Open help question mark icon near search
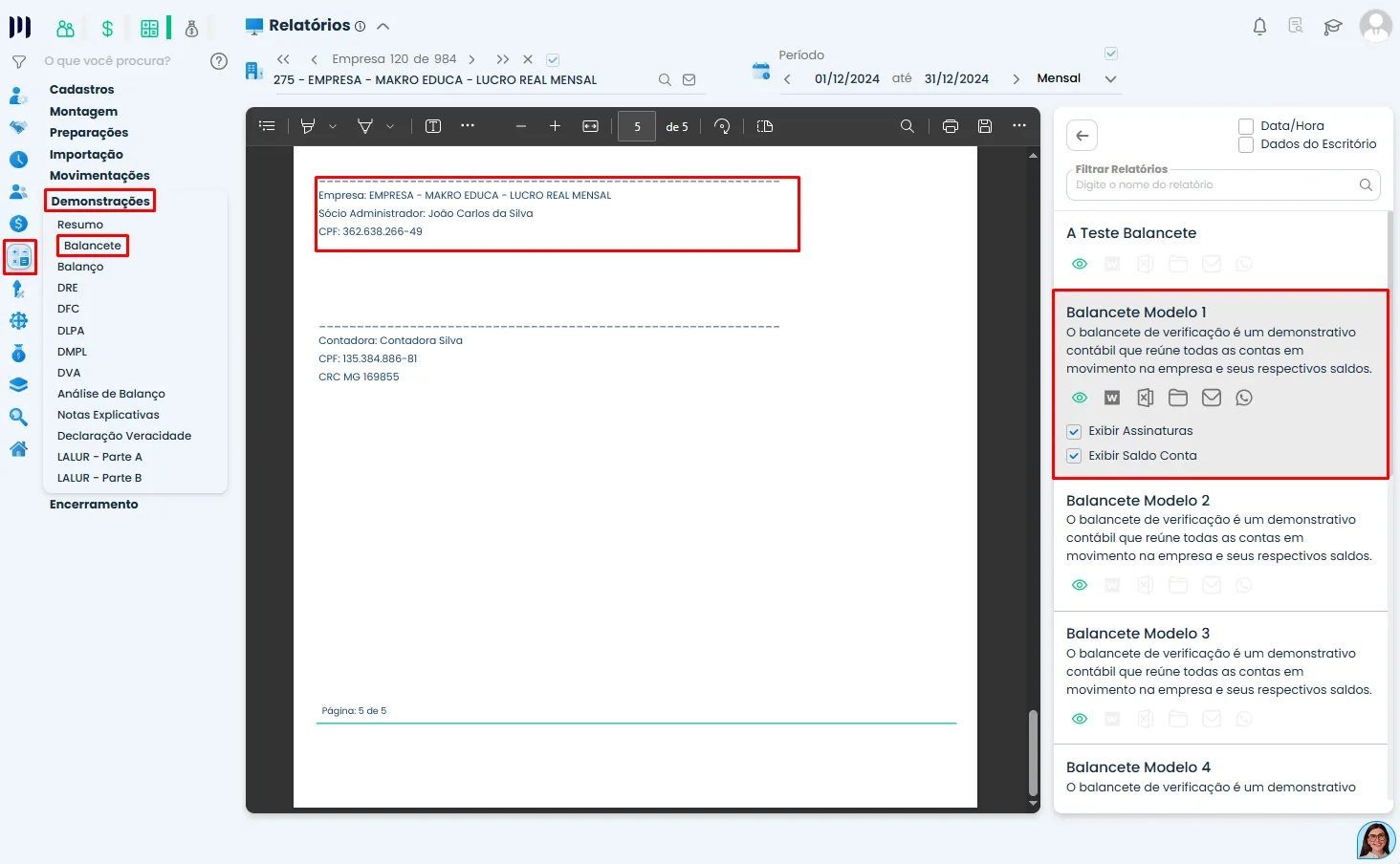The height and width of the screenshot is (864, 1400). [219, 61]
